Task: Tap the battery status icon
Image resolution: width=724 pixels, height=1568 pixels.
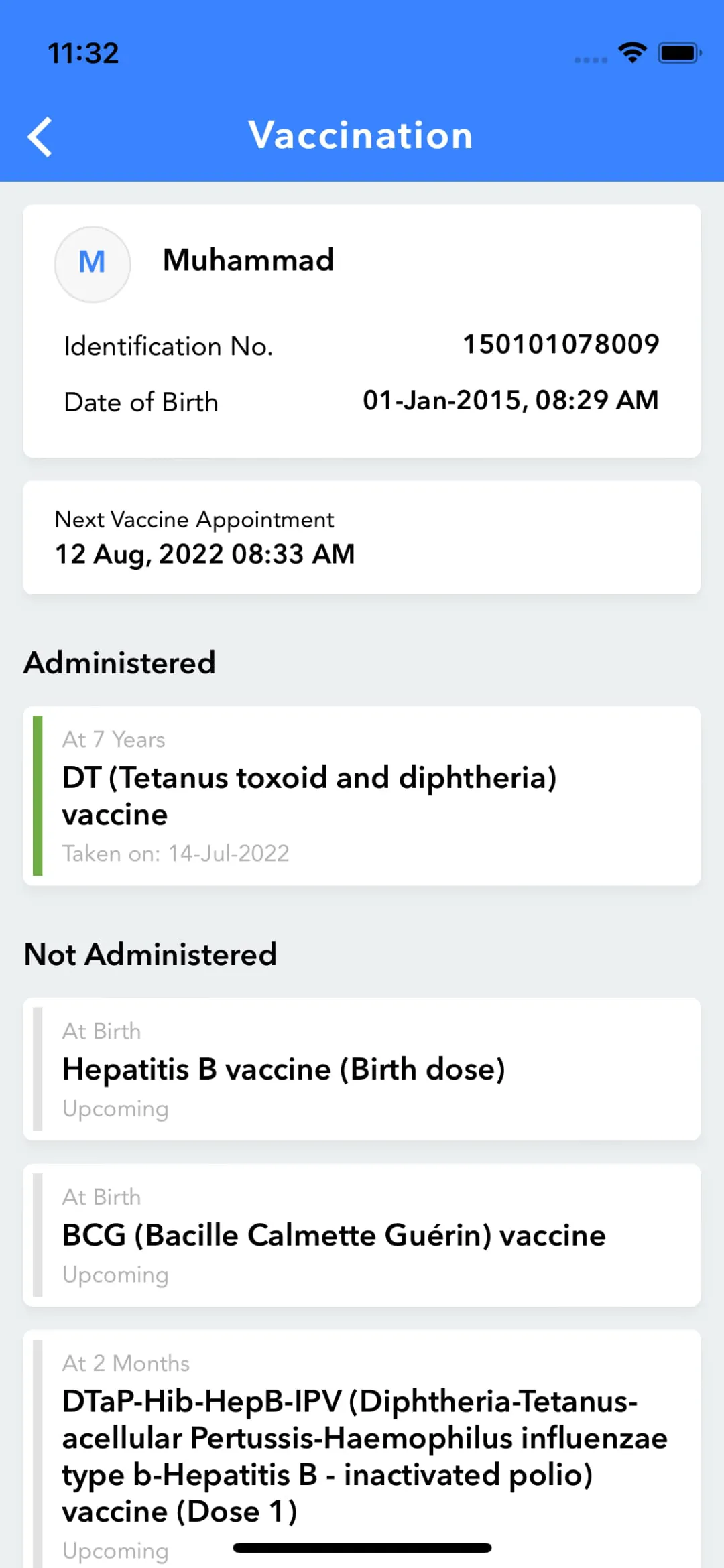Action: pyautogui.click(x=679, y=53)
